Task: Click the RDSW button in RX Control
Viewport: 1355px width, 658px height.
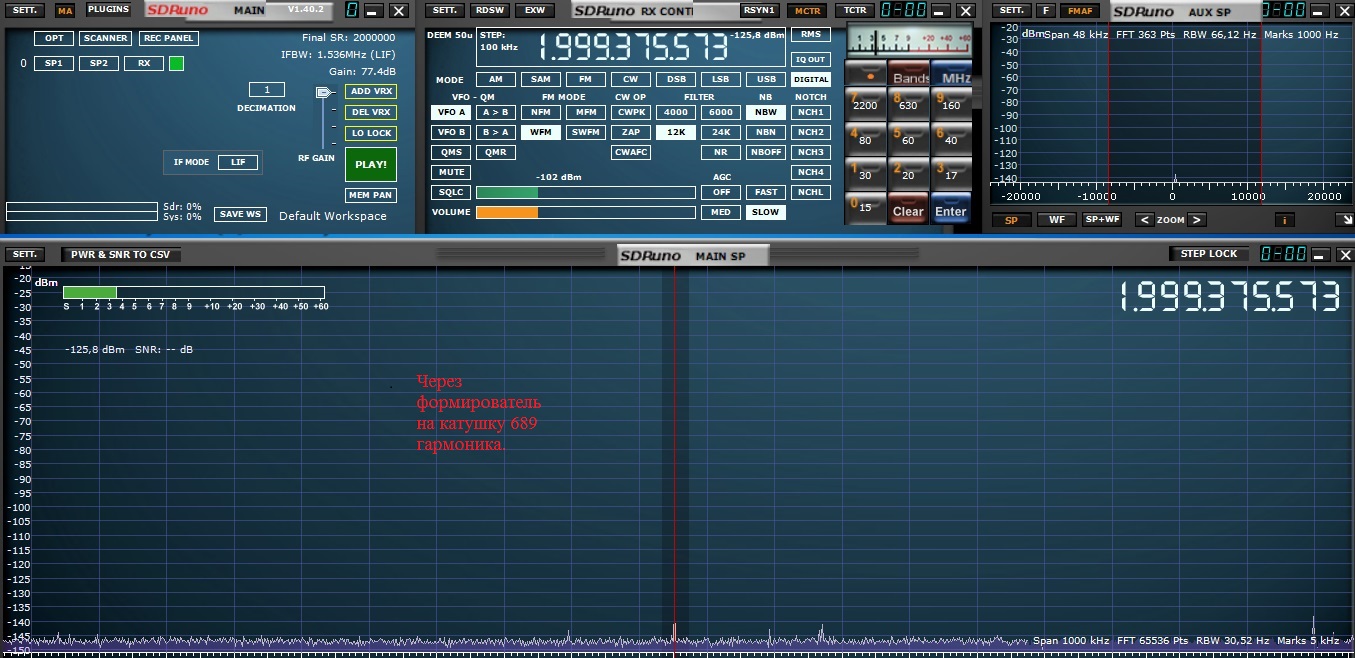Action: click(x=490, y=10)
